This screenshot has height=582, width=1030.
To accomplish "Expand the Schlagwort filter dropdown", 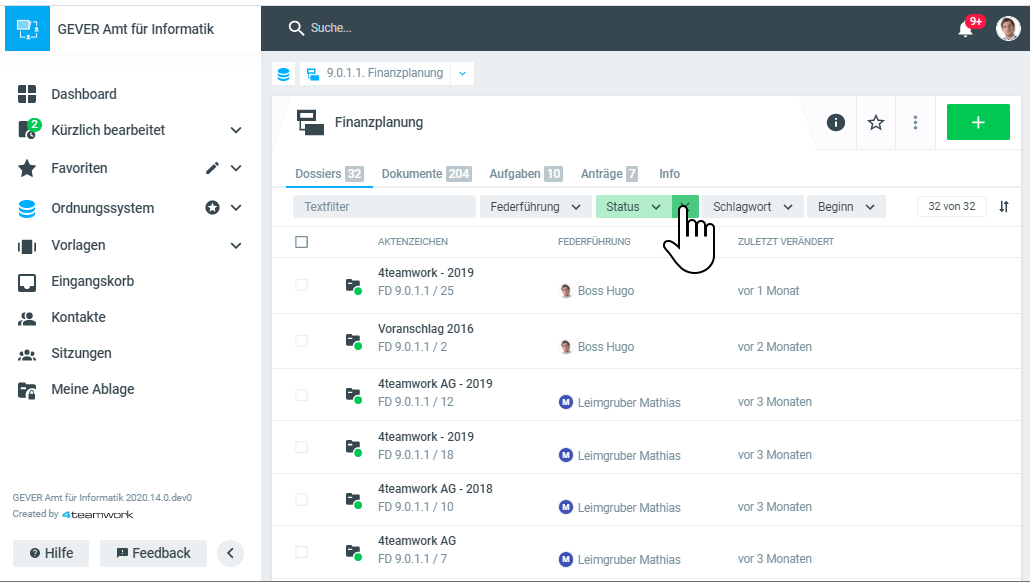I will (x=752, y=207).
